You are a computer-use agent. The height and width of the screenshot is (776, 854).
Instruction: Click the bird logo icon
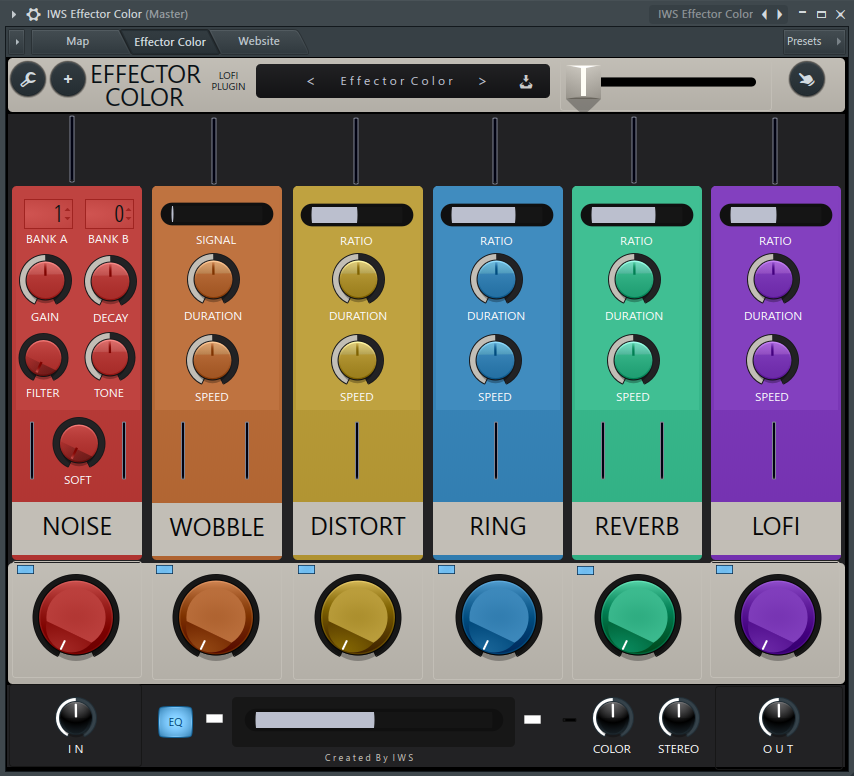click(806, 80)
